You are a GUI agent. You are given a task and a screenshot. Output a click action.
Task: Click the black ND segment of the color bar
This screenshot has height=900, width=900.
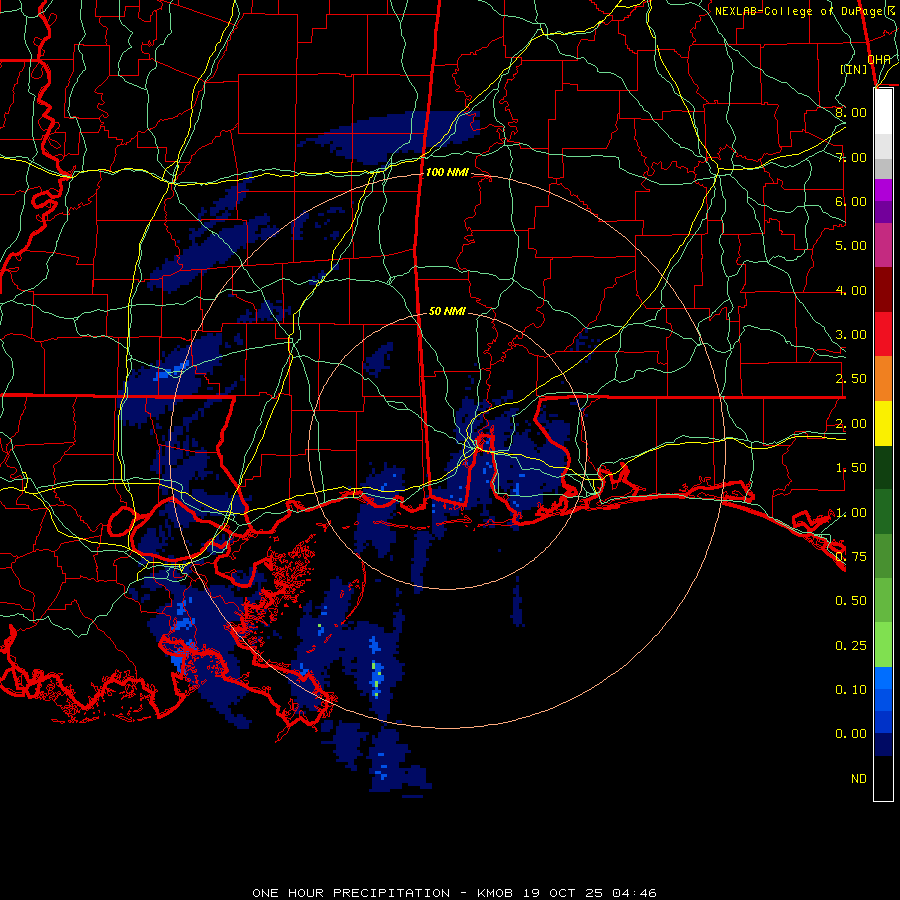[x=883, y=778]
